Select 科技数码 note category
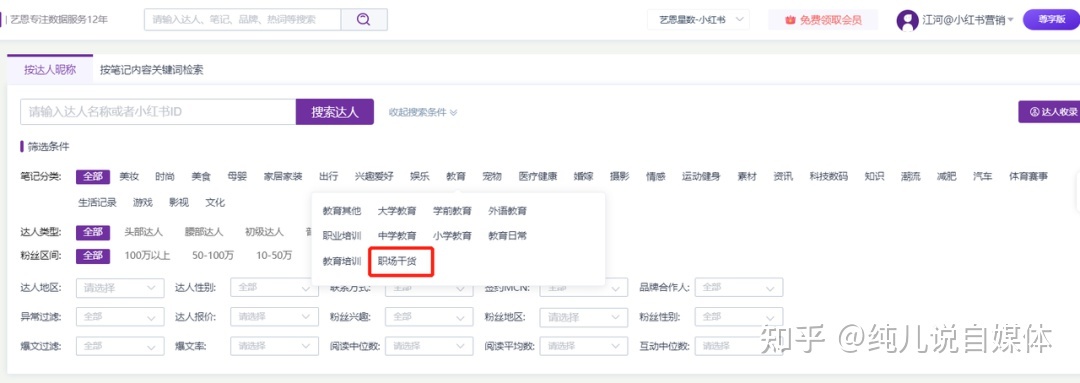The height and width of the screenshot is (383, 1080). click(x=829, y=176)
